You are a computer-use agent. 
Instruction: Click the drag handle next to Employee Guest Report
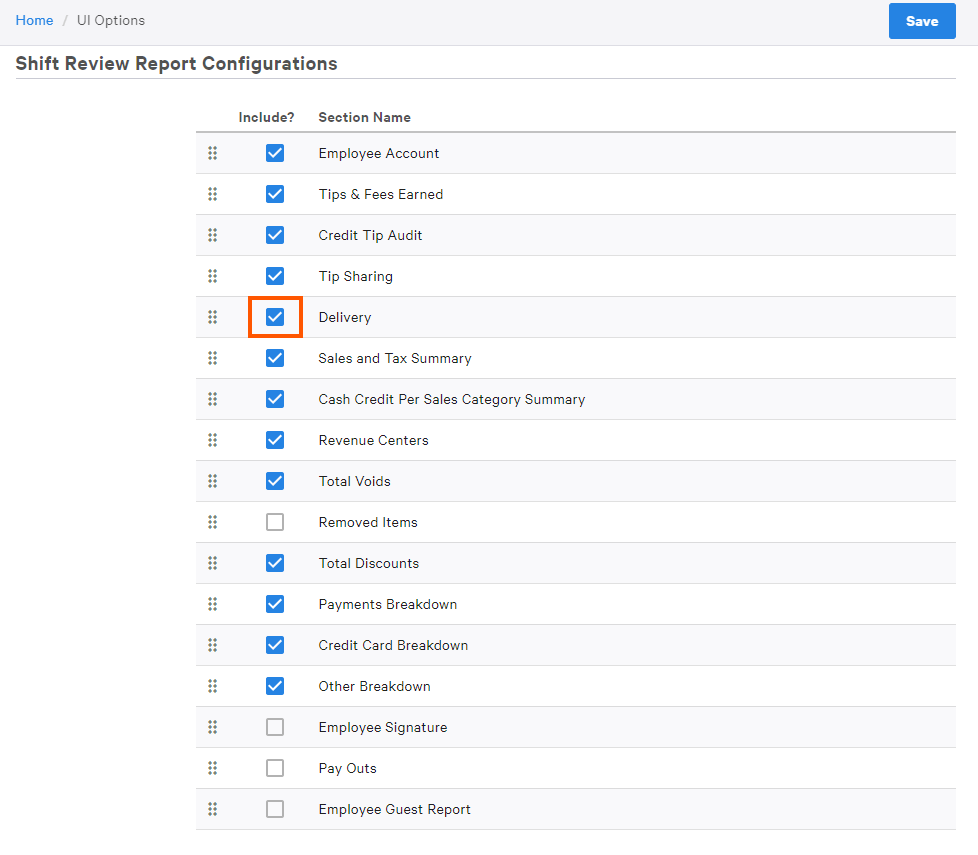[x=213, y=809]
